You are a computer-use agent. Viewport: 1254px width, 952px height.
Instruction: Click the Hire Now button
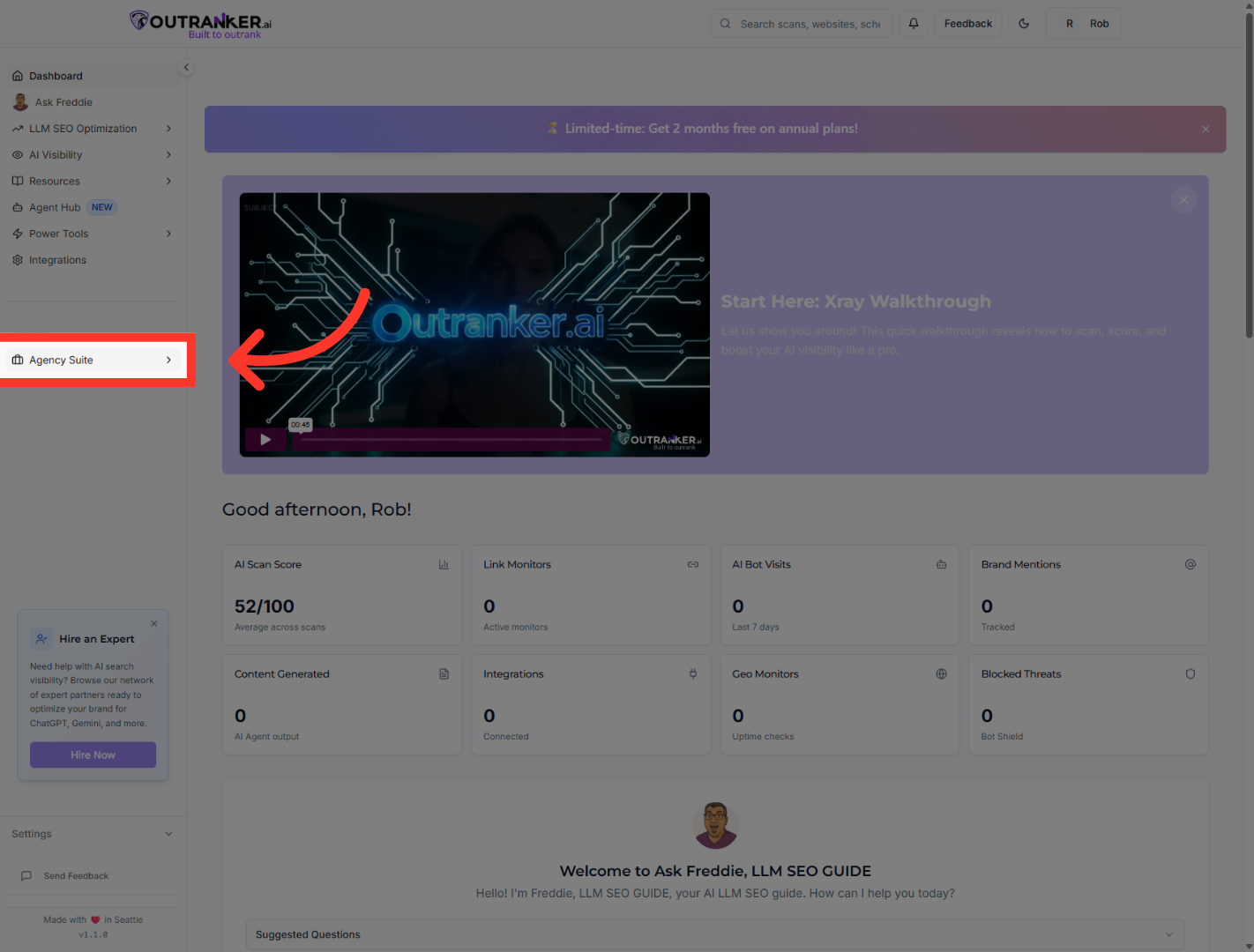[x=93, y=755]
